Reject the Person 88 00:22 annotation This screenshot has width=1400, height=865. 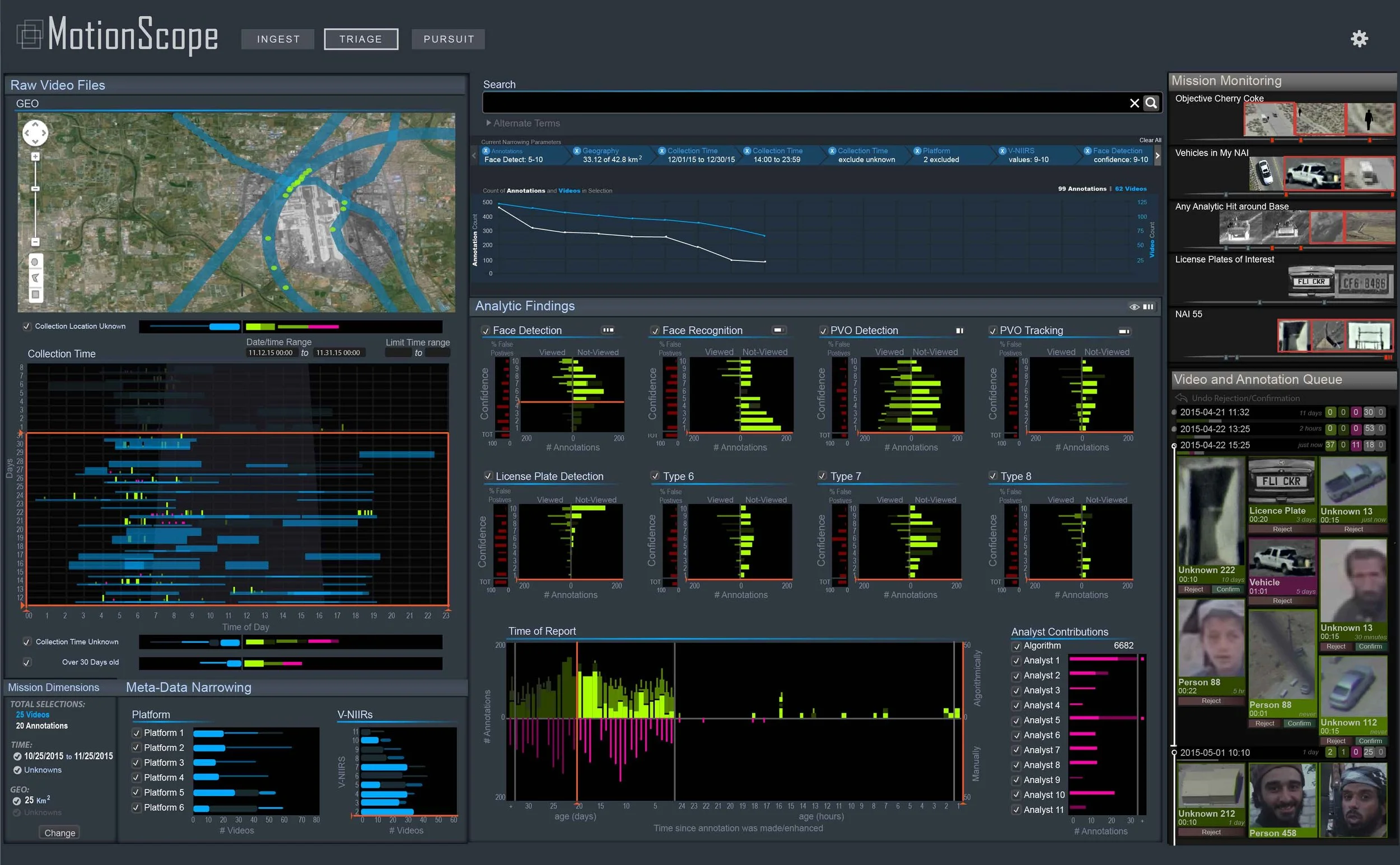(x=1211, y=701)
